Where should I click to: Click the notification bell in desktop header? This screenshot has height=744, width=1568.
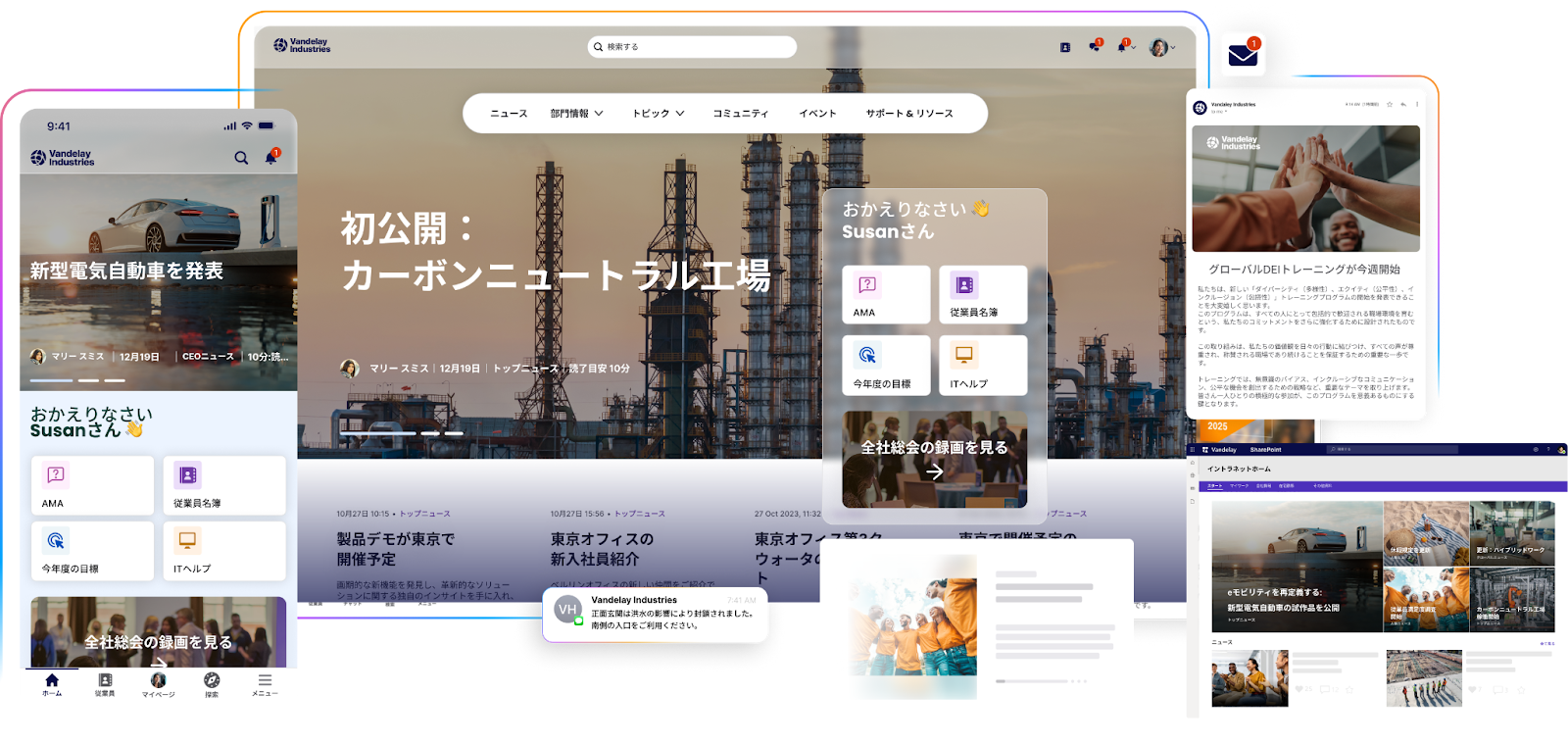click(x=1123, y=47)
